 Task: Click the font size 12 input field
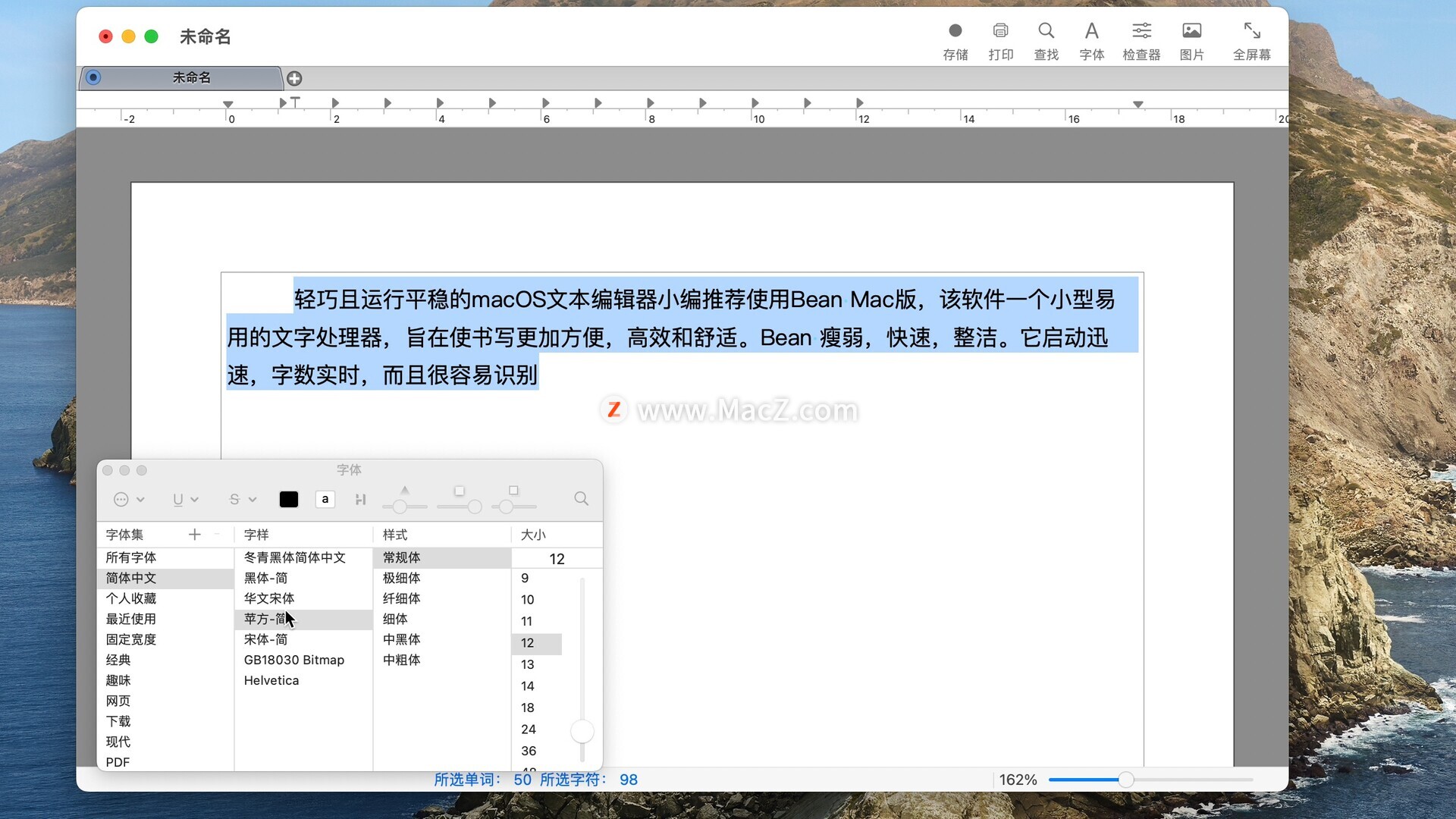coord(556,559)
